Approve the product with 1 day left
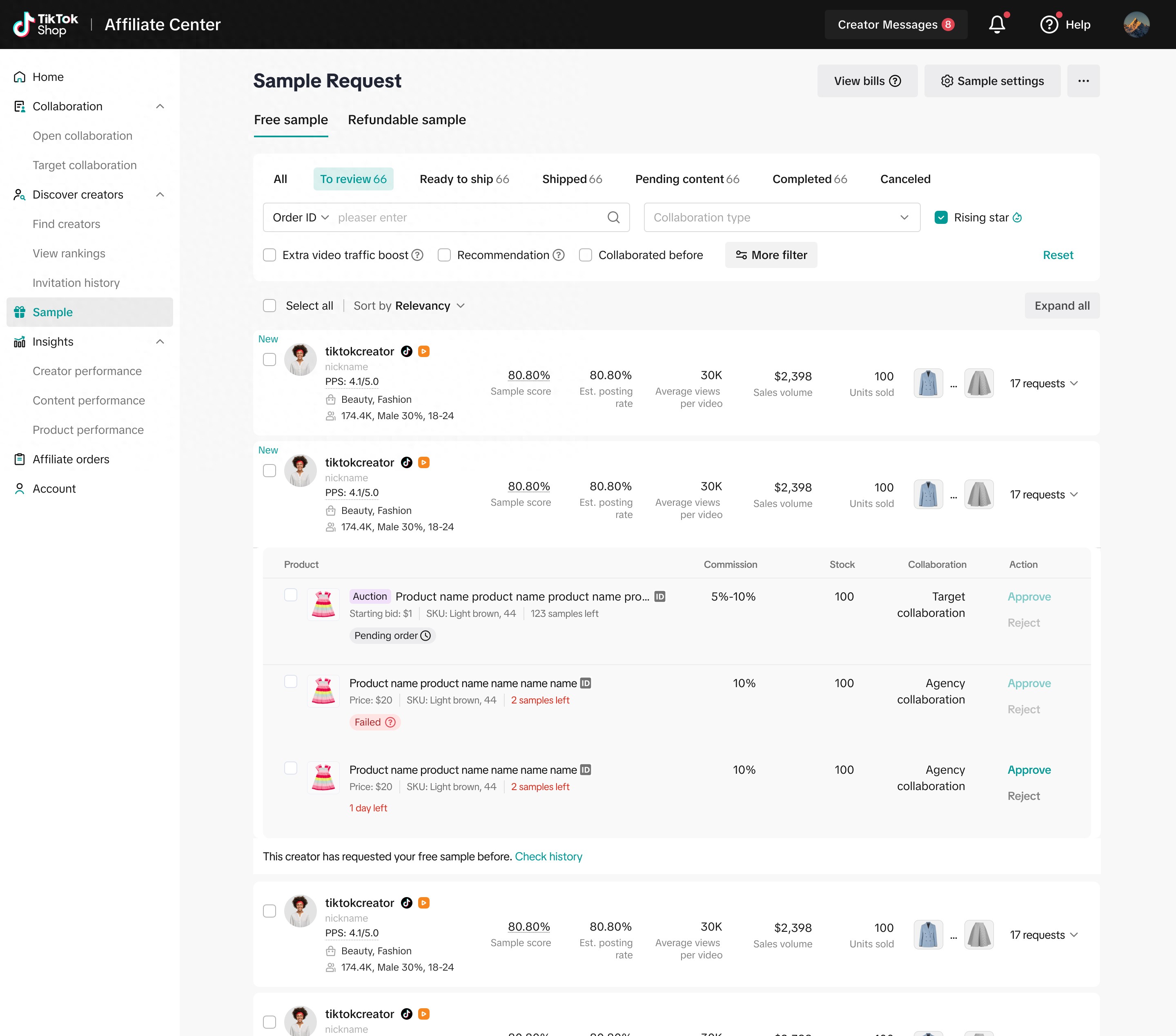Screen dimensions: 1176x1036 pos(1029,770)
